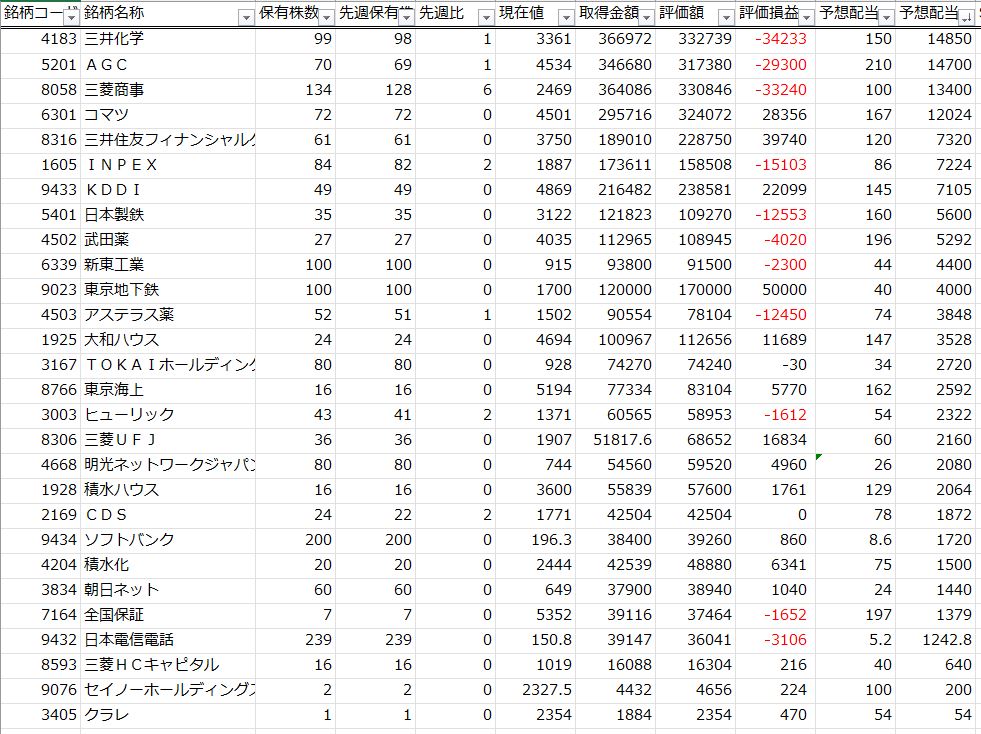Open the 先週比 column filter dropdown
The image size is (981, 734).
click(486, 17)
